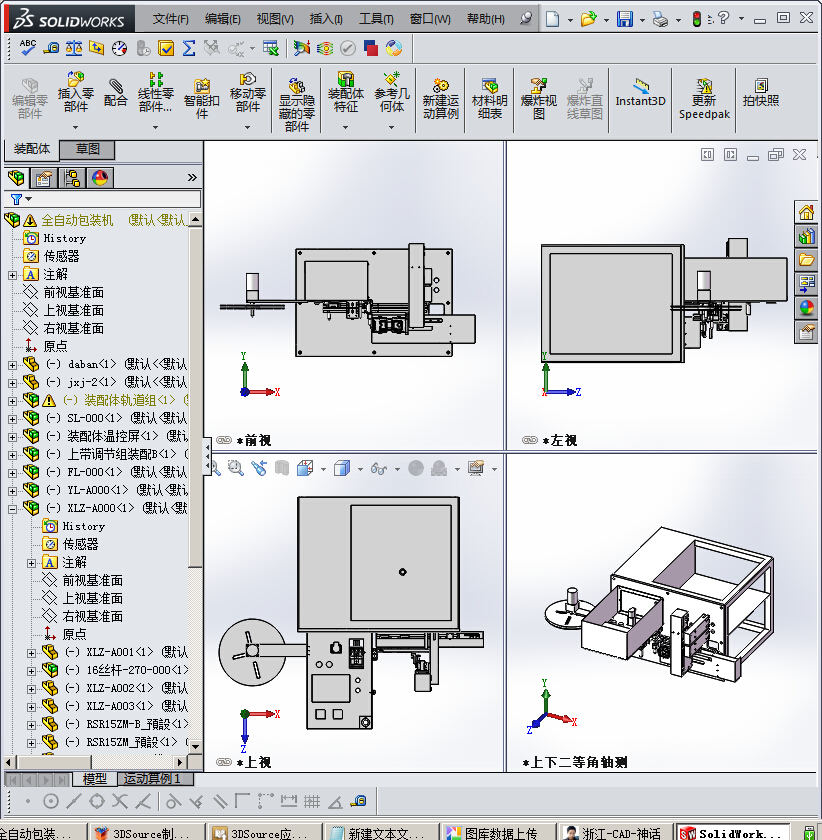Image resolution: width=822 pixels, height=840 pixels.
Task: Open dropdown under Insert Components
Action: [x=76, y=128]
